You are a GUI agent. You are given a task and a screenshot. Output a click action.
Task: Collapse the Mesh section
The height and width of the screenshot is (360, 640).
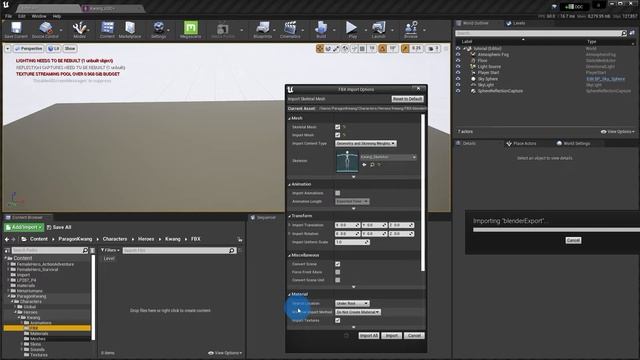point(289,118)
